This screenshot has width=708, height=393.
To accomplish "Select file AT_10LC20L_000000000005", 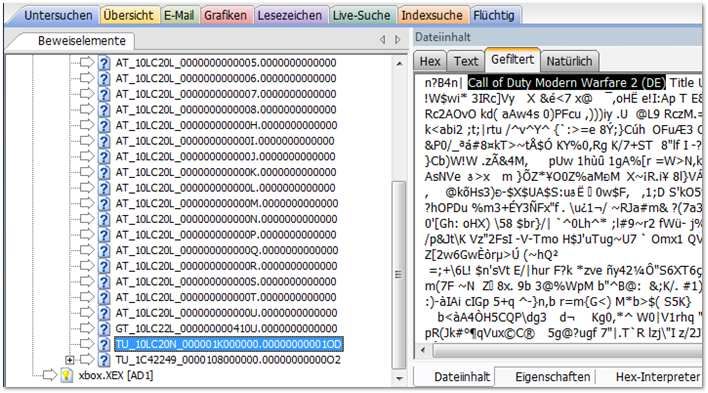I will 226,62.
